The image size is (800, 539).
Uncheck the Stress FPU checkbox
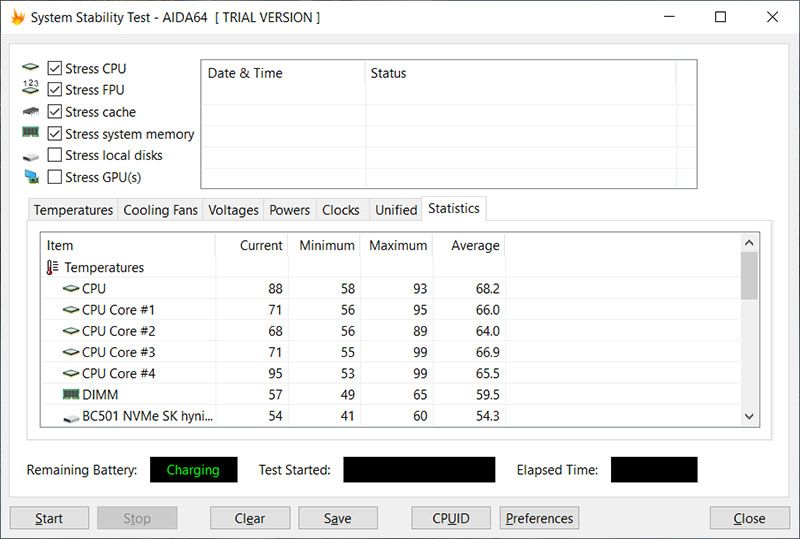tap(55, 89)
